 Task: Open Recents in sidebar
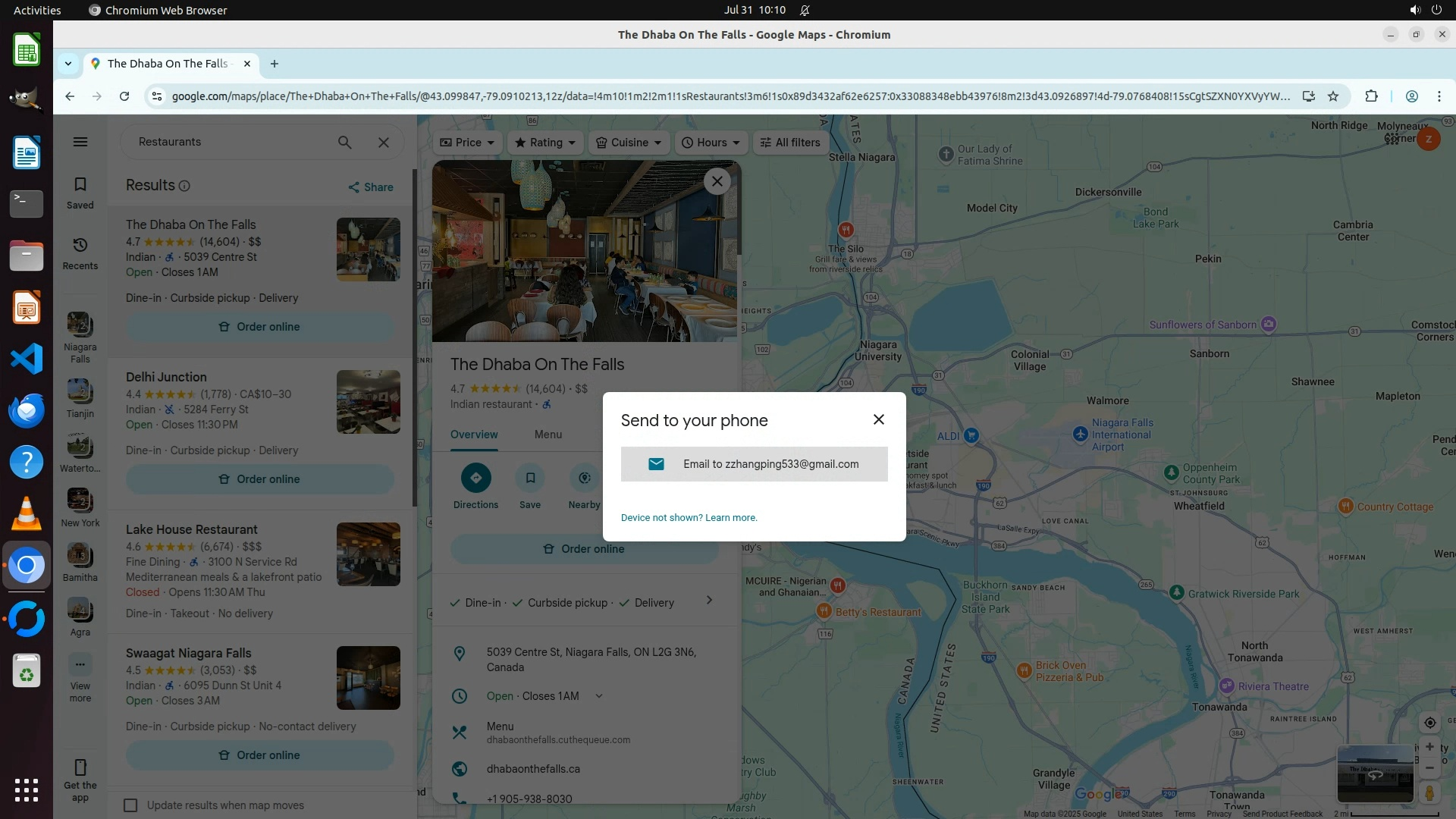(80, 253)
